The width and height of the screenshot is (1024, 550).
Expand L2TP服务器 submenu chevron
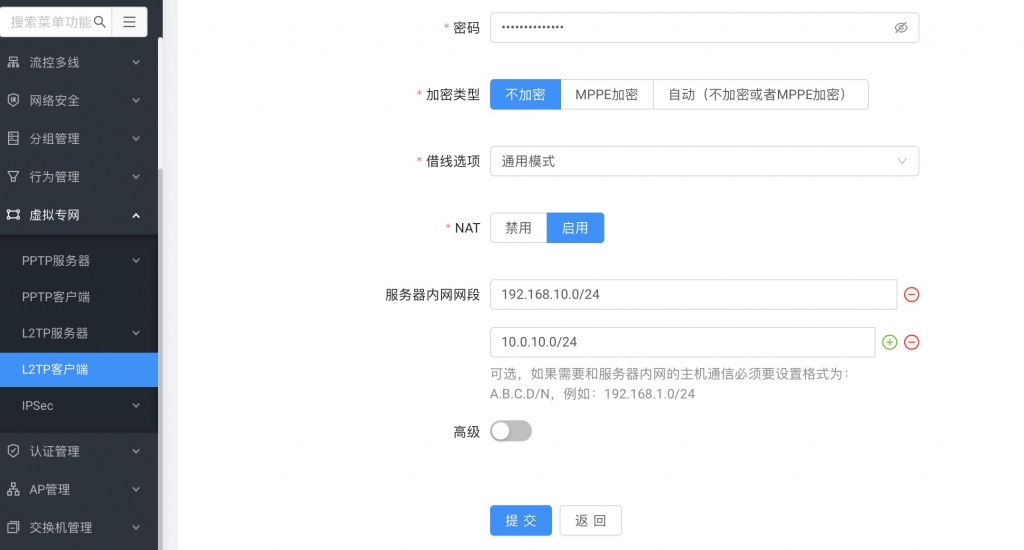pos(136,333)
